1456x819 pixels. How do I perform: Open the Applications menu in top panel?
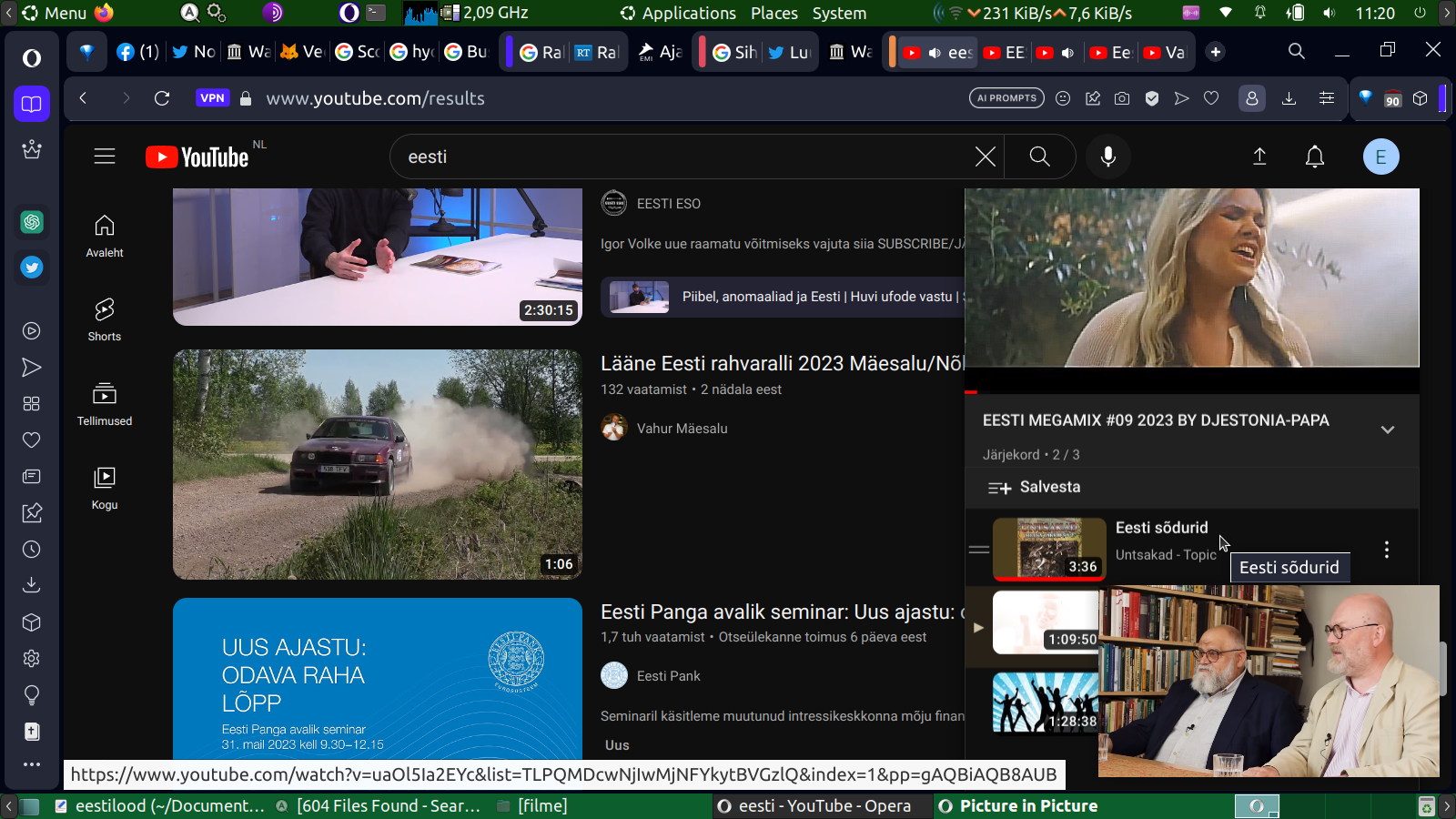click(x=678, y=13)
